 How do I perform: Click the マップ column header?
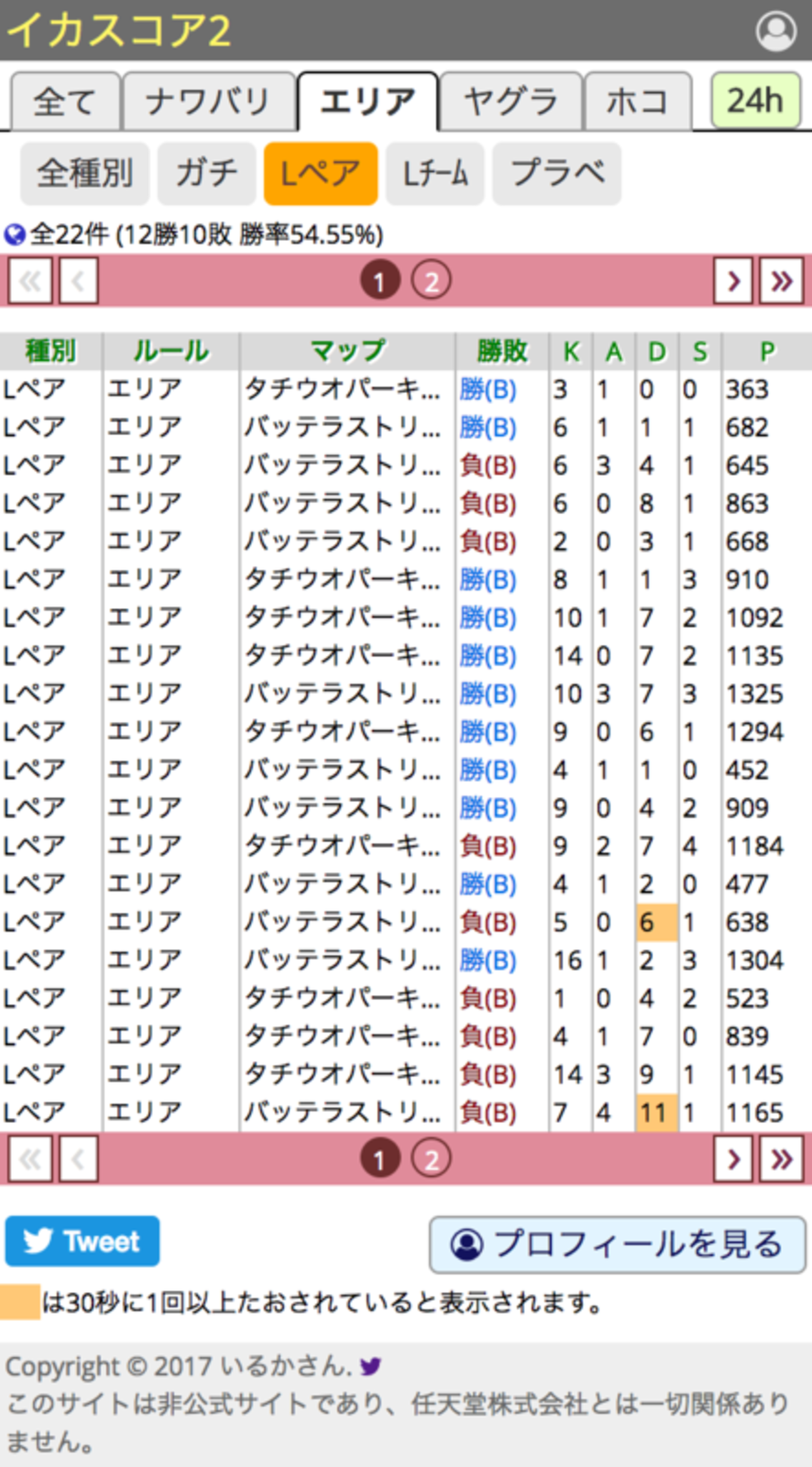point(347,351)
